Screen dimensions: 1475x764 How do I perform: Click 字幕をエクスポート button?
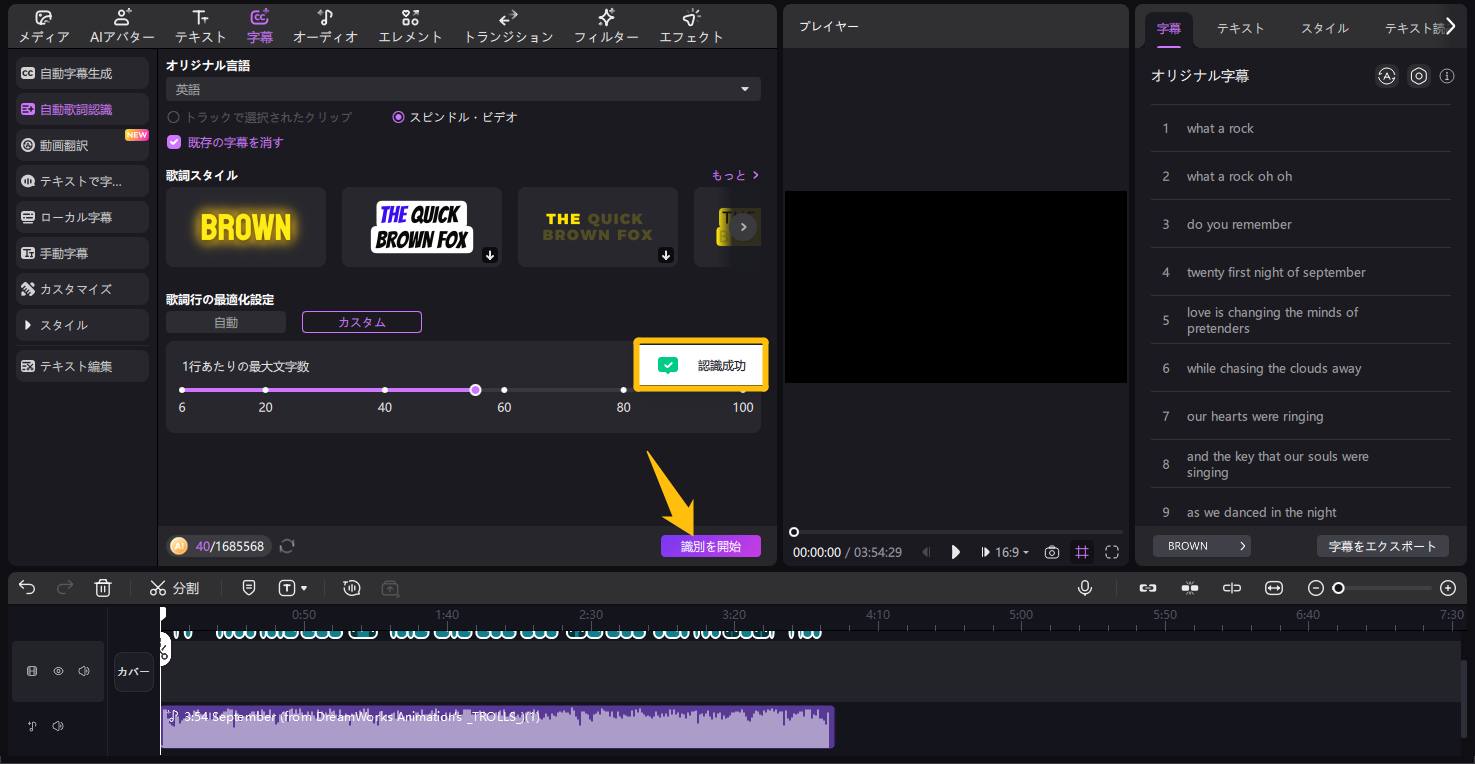pos(1382,546)
